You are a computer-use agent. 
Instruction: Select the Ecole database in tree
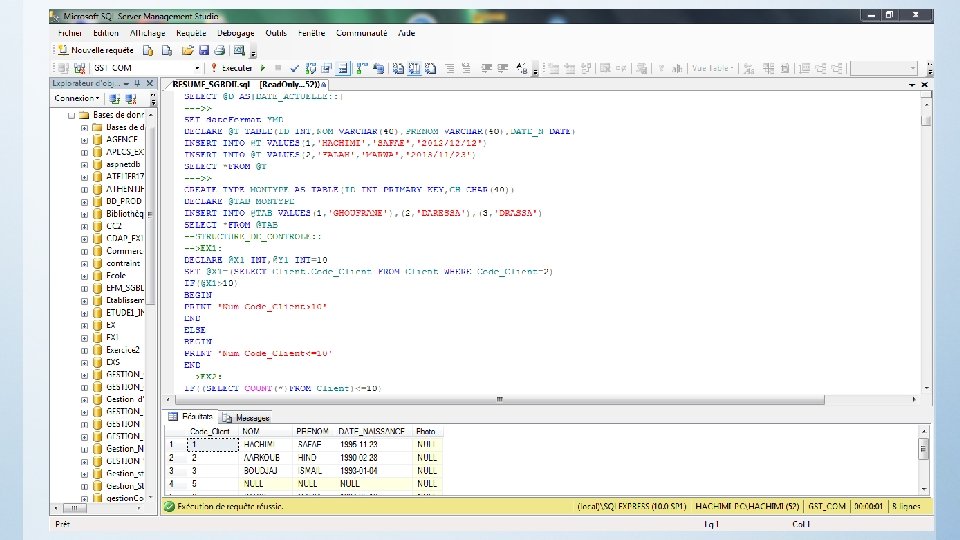pos(115,275)
